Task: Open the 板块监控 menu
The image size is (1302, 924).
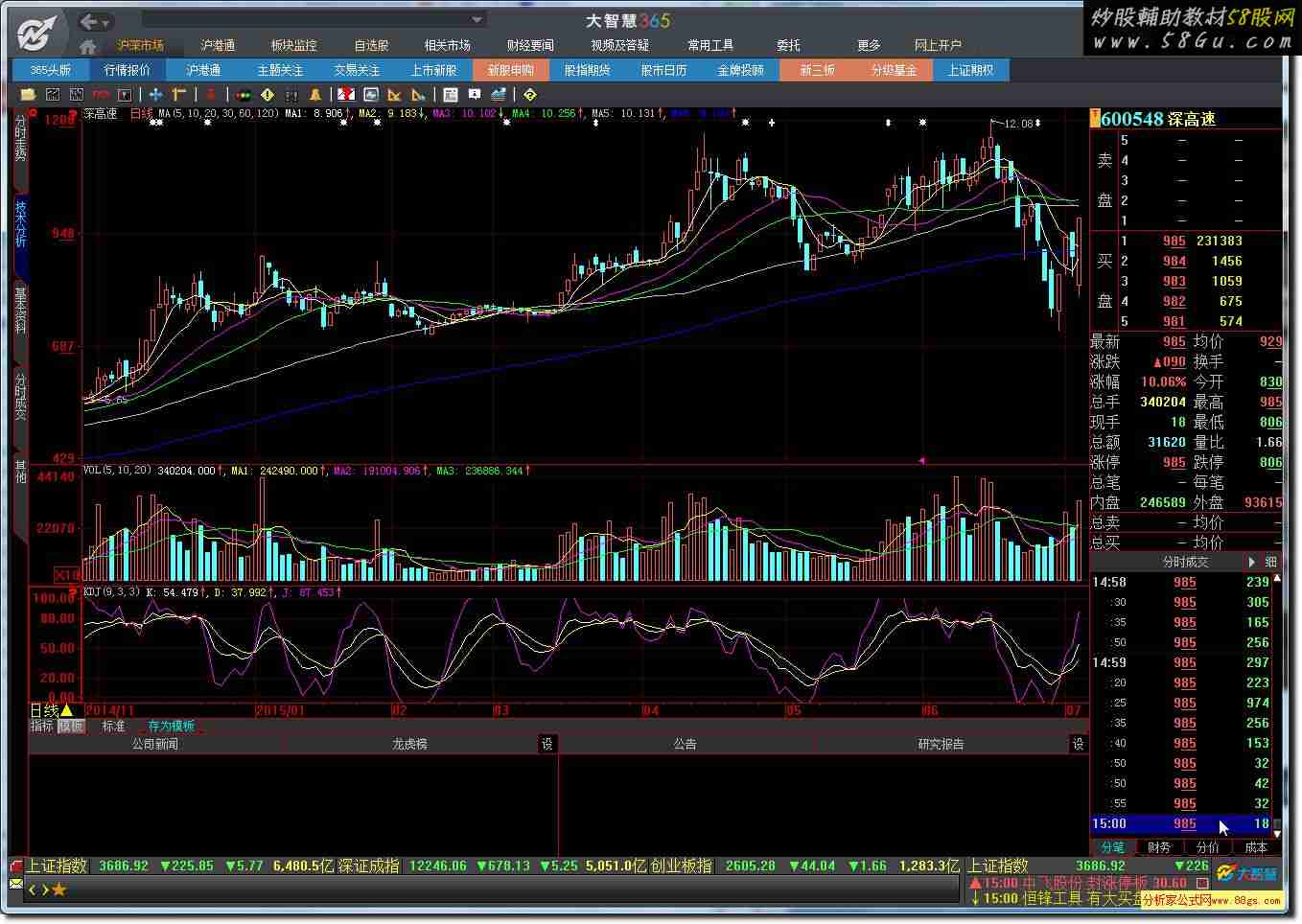Action: (294, 45)
